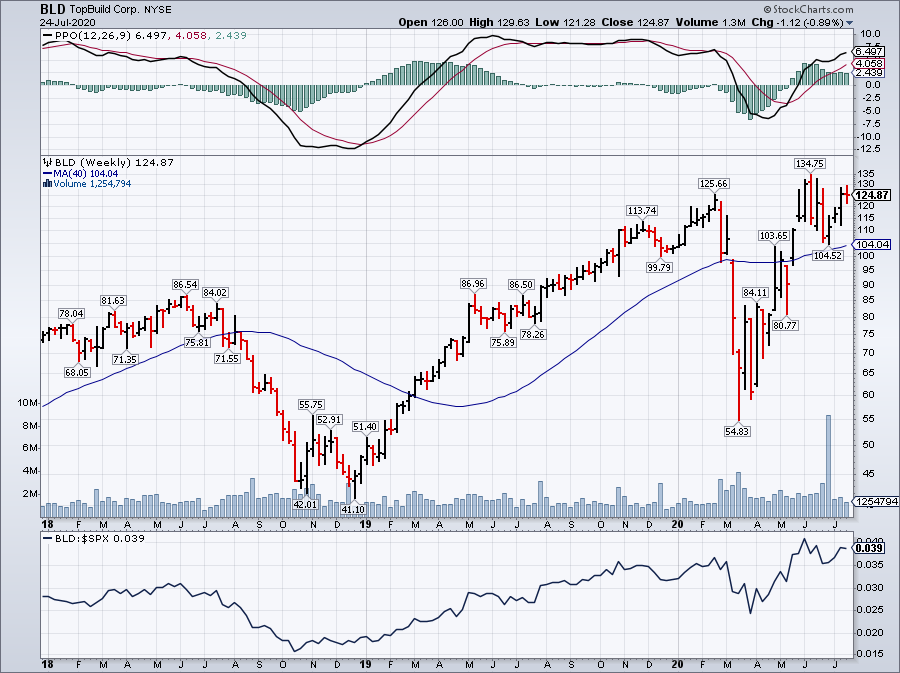Click the 78.04 price label
The width and height of the screenshot is (900, 673).
pyautogui.click(x=71, y=314)
